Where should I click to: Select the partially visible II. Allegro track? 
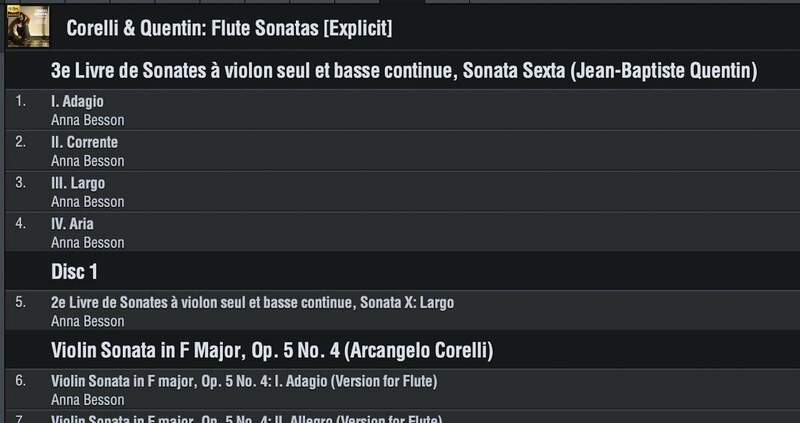coord(246,418)
